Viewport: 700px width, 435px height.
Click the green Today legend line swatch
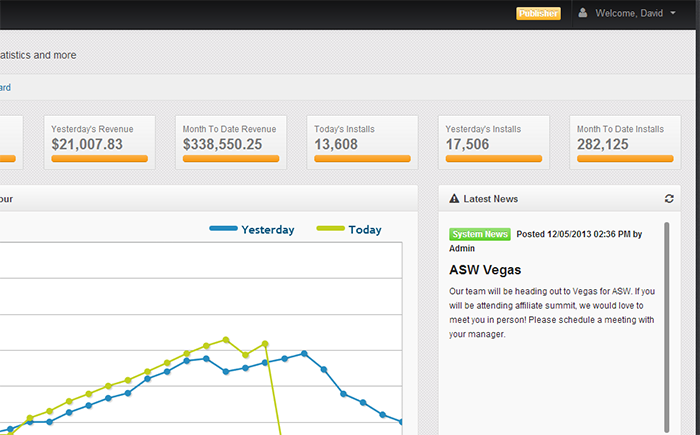(330, 228)
